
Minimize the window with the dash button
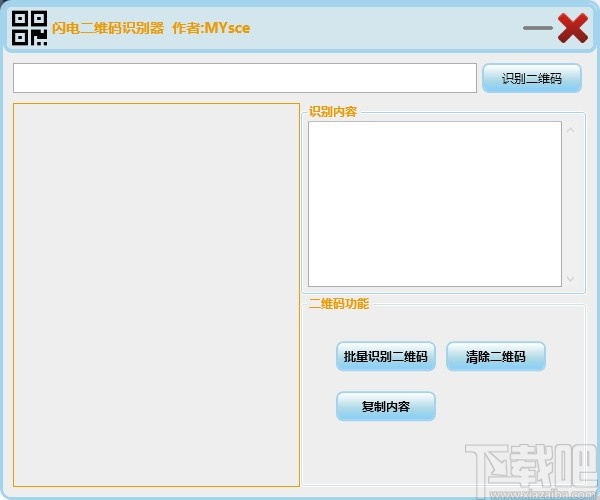click(x=538, y=28)
